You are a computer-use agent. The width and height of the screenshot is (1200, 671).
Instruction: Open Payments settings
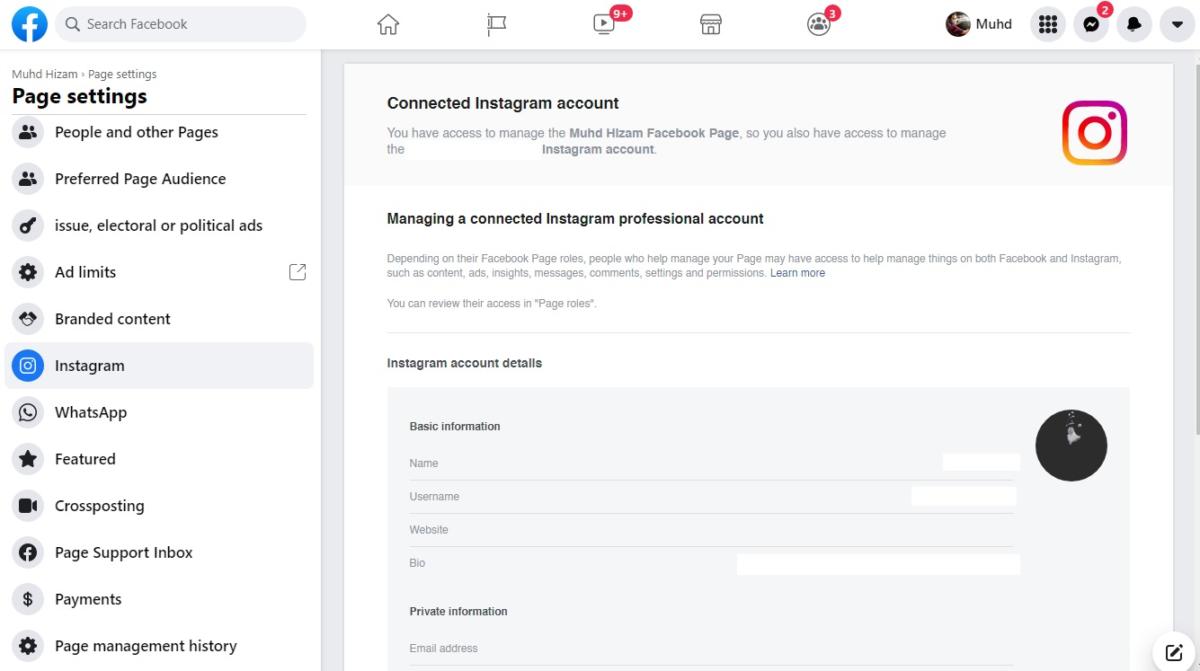160,599
